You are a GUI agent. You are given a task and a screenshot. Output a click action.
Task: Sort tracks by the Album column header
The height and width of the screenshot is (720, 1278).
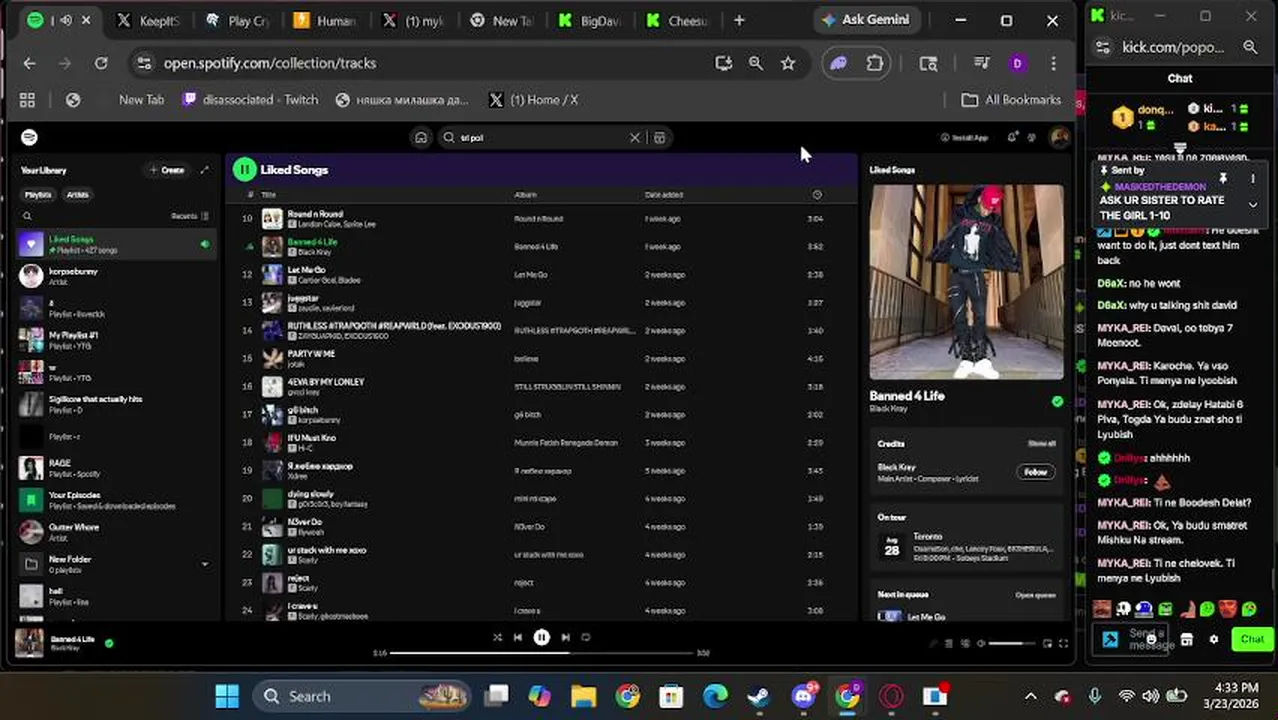pos(525,195)
